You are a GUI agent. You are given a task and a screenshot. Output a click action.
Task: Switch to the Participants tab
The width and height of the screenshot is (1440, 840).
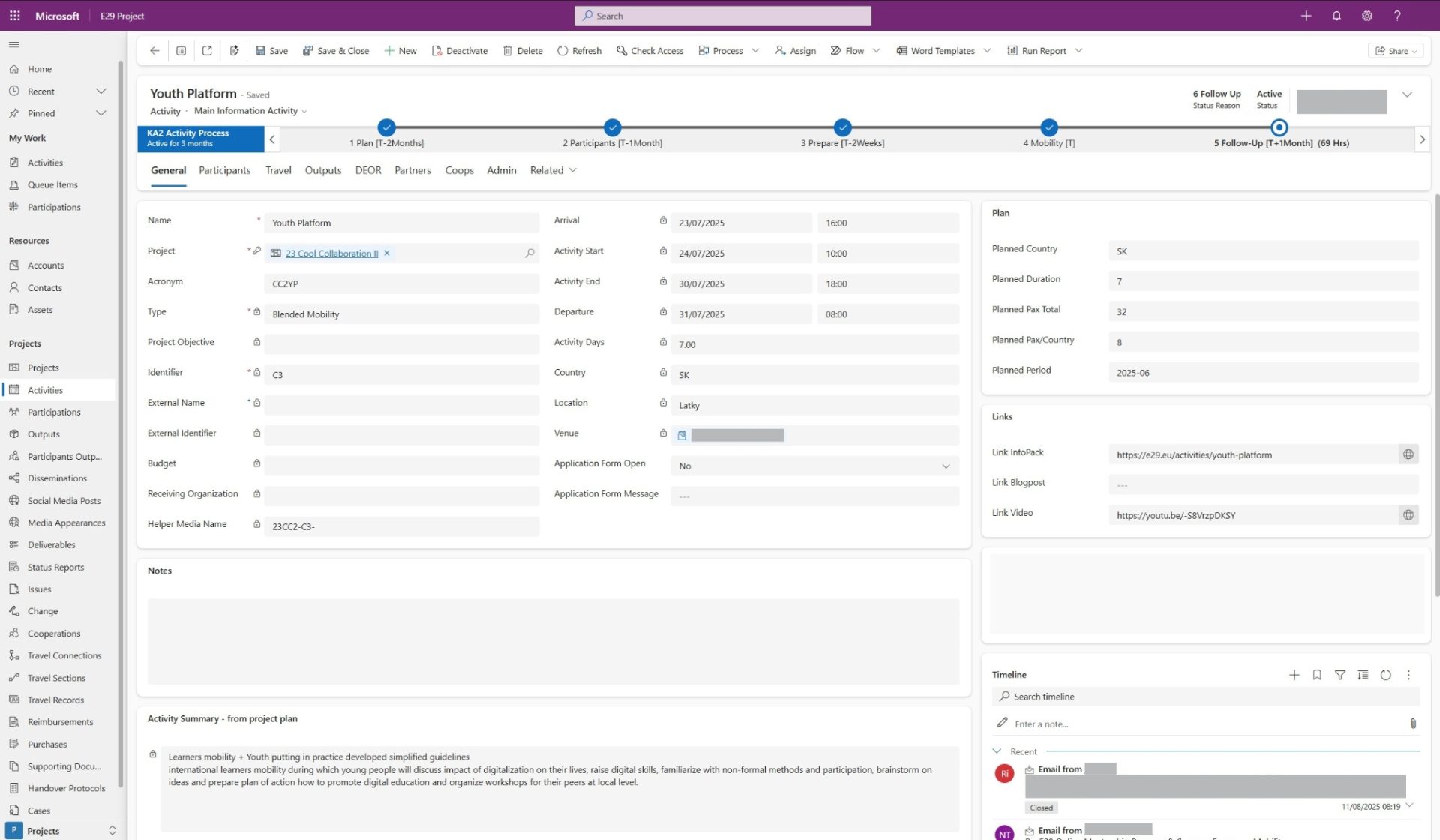point(224,170)
